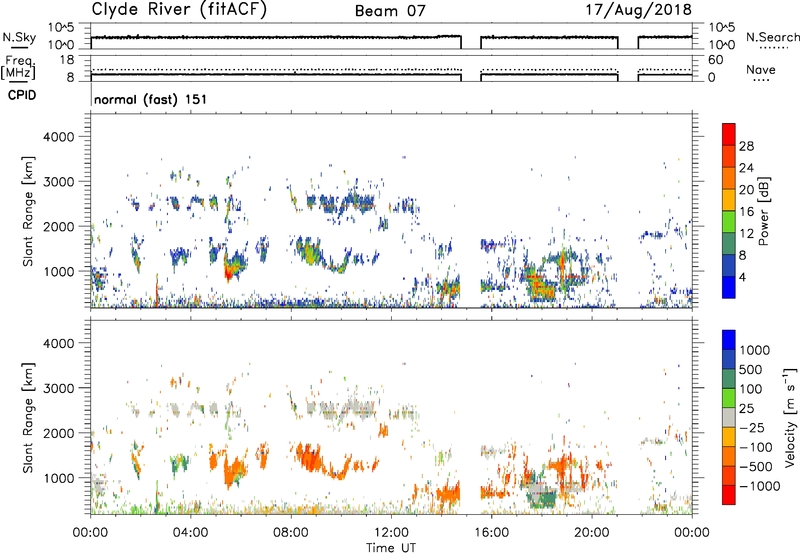
Task: Click the Nave axis value '60'
Action: 716,60
